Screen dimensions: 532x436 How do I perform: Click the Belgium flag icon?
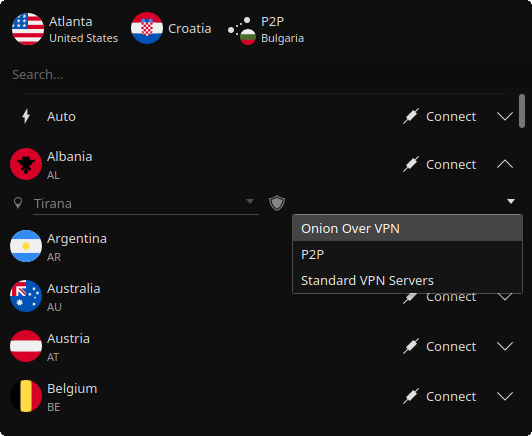pyautogui.click(x=26, y=396)
